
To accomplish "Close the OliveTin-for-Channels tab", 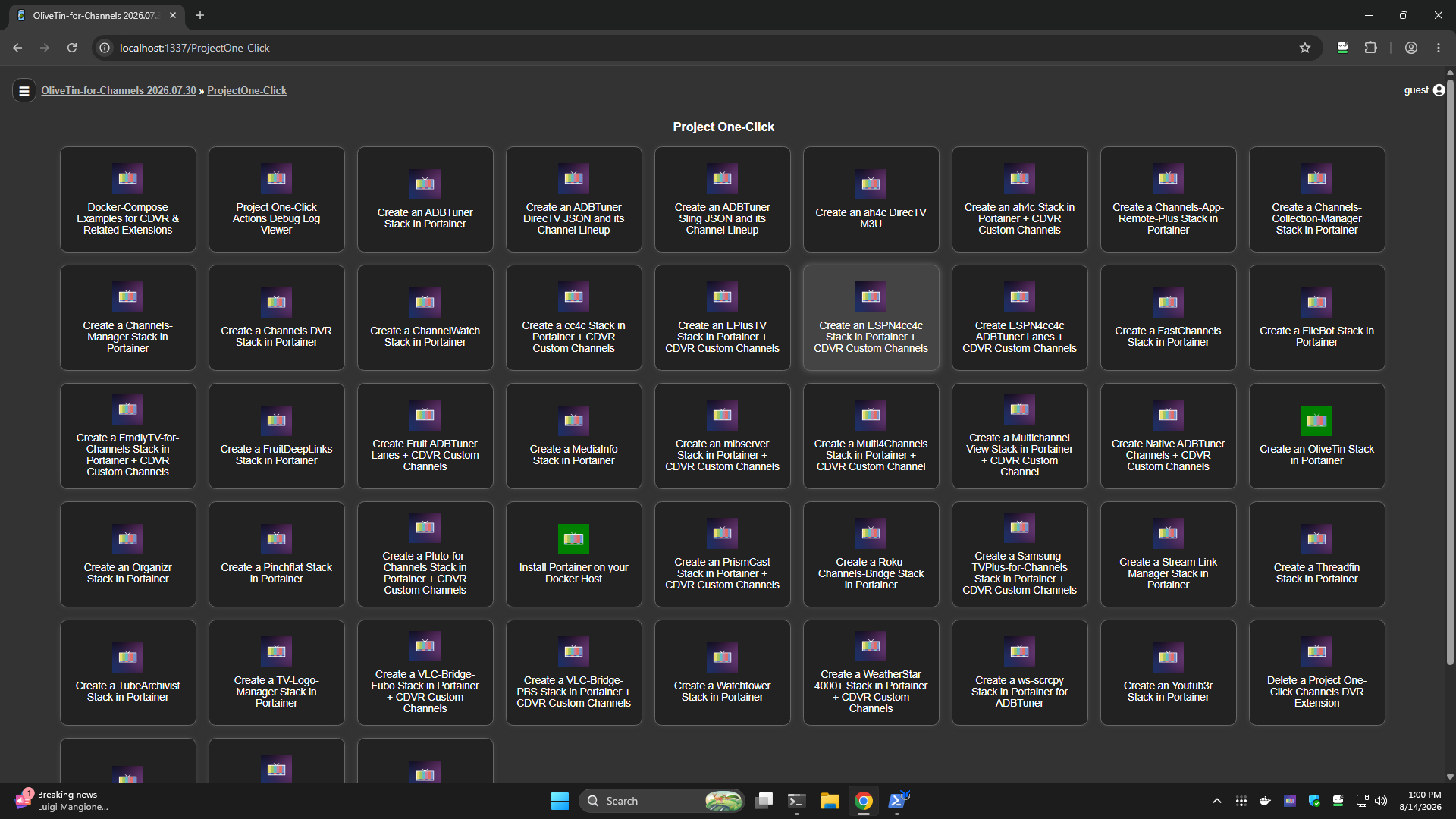I will [173, 15].
